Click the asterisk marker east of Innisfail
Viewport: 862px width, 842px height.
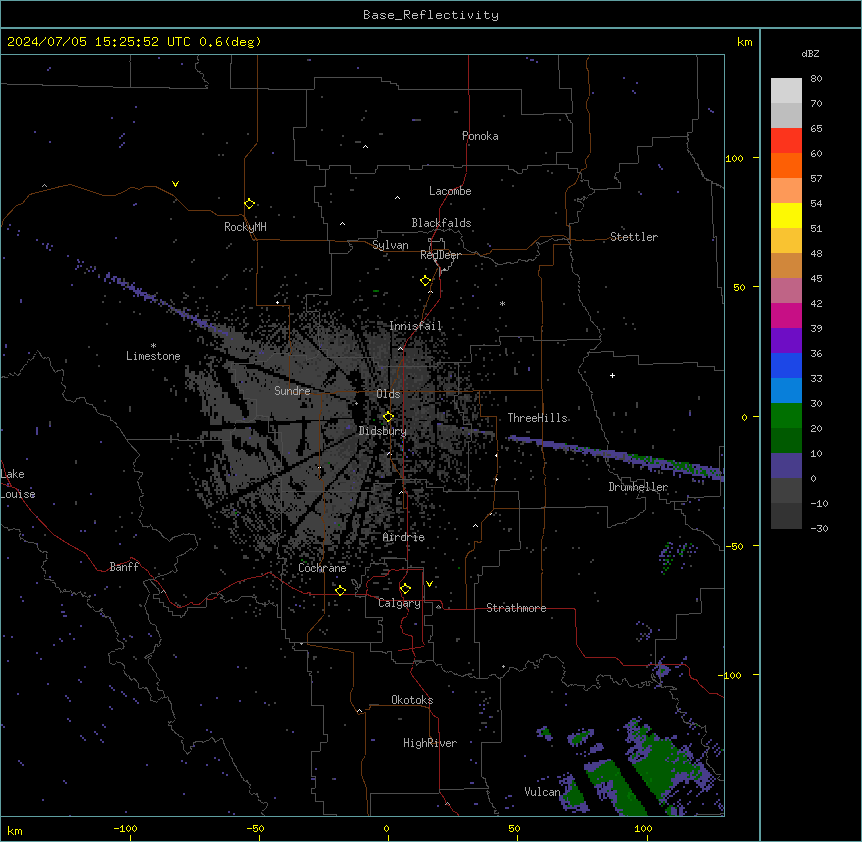tap(502, 303)
